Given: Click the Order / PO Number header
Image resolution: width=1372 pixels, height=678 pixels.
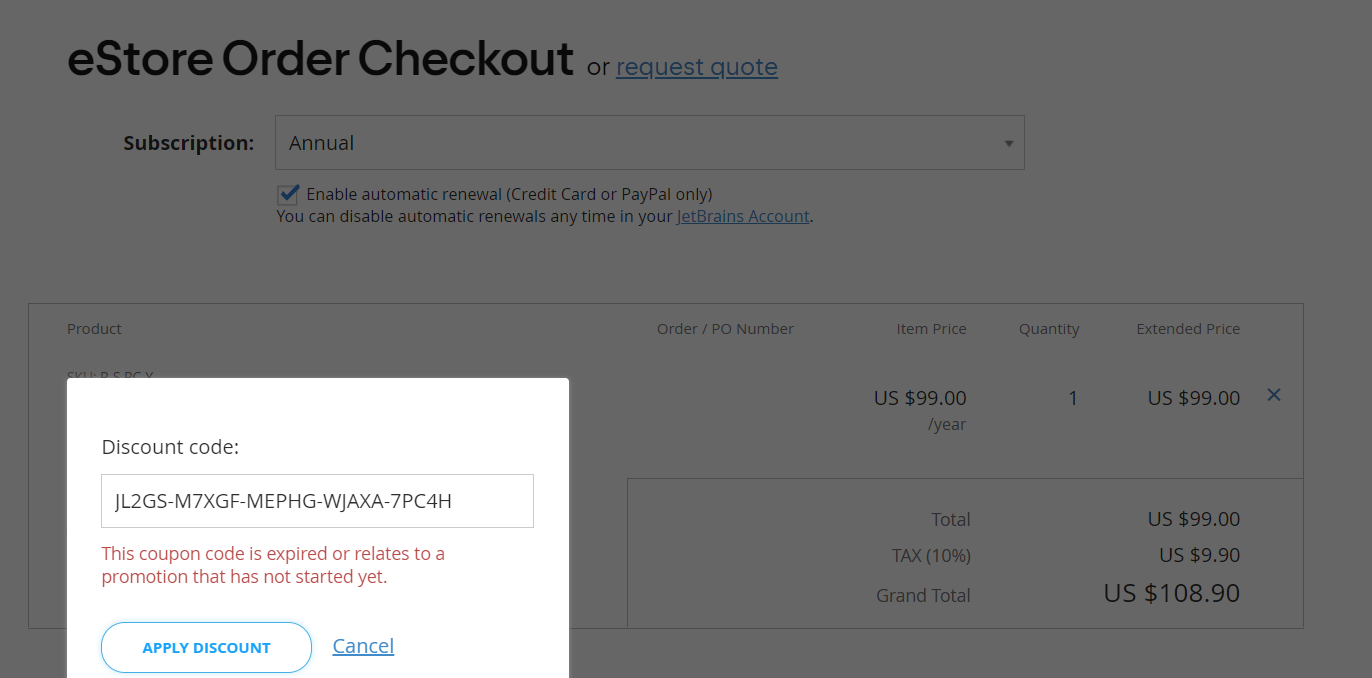Looking at the screenshot, I should 725,329.
